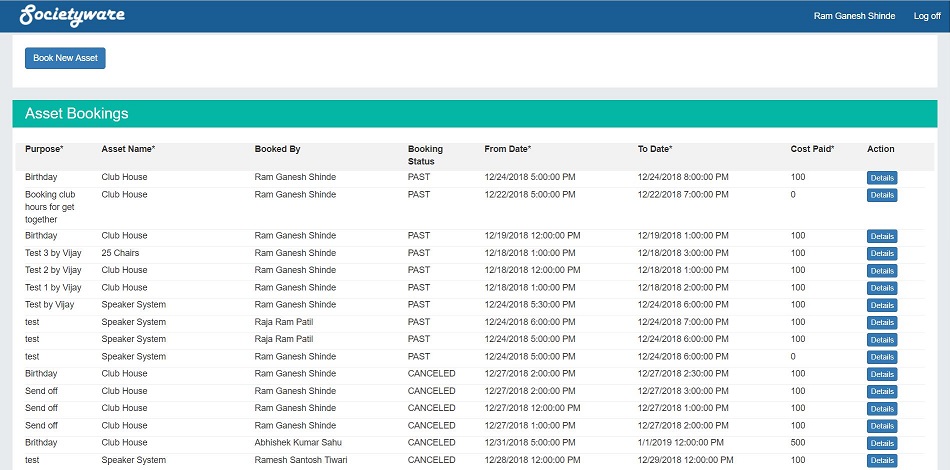Open Details for 12/24/2018 5:00 PM Birthday booking
Image resolution: width=950 pixels, height=470 pixels.
pyautogui.click(x=882, y=178)
